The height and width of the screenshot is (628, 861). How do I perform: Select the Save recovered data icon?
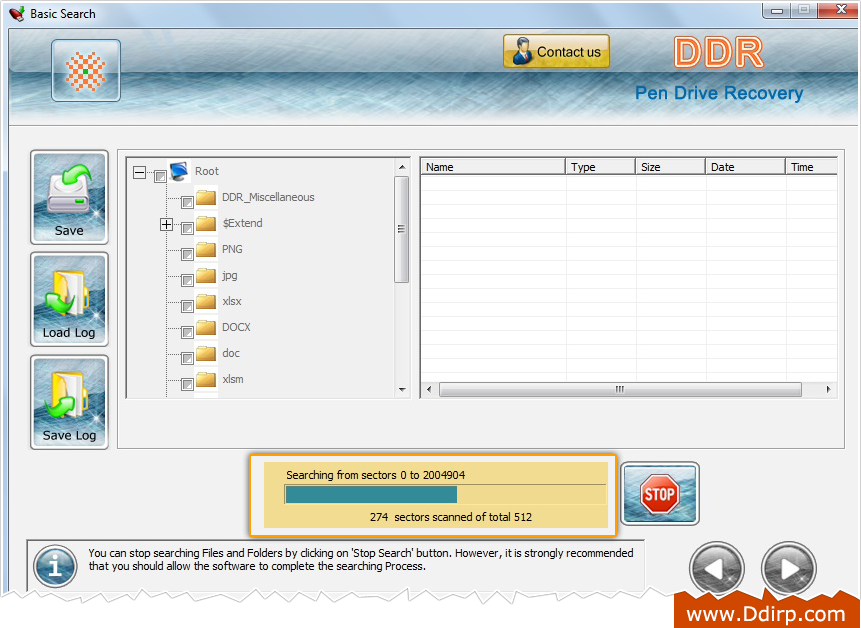point(69,197)
